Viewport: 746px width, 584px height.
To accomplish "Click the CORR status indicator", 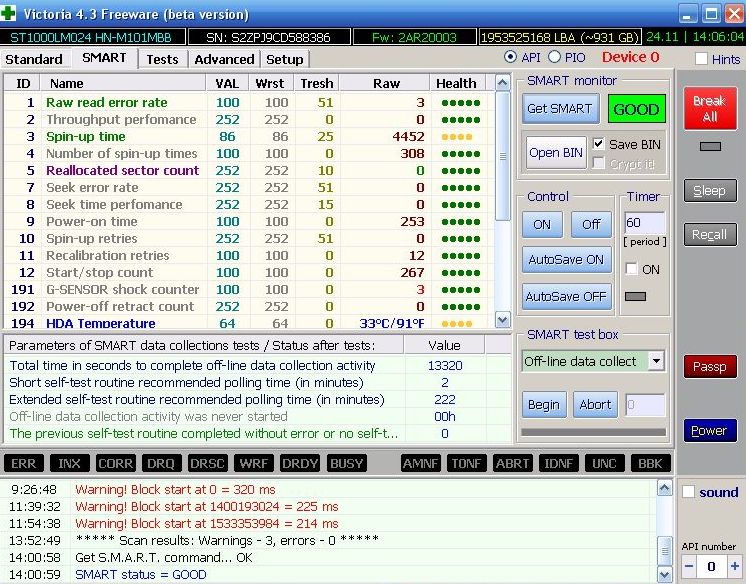I will click(115, 463).
